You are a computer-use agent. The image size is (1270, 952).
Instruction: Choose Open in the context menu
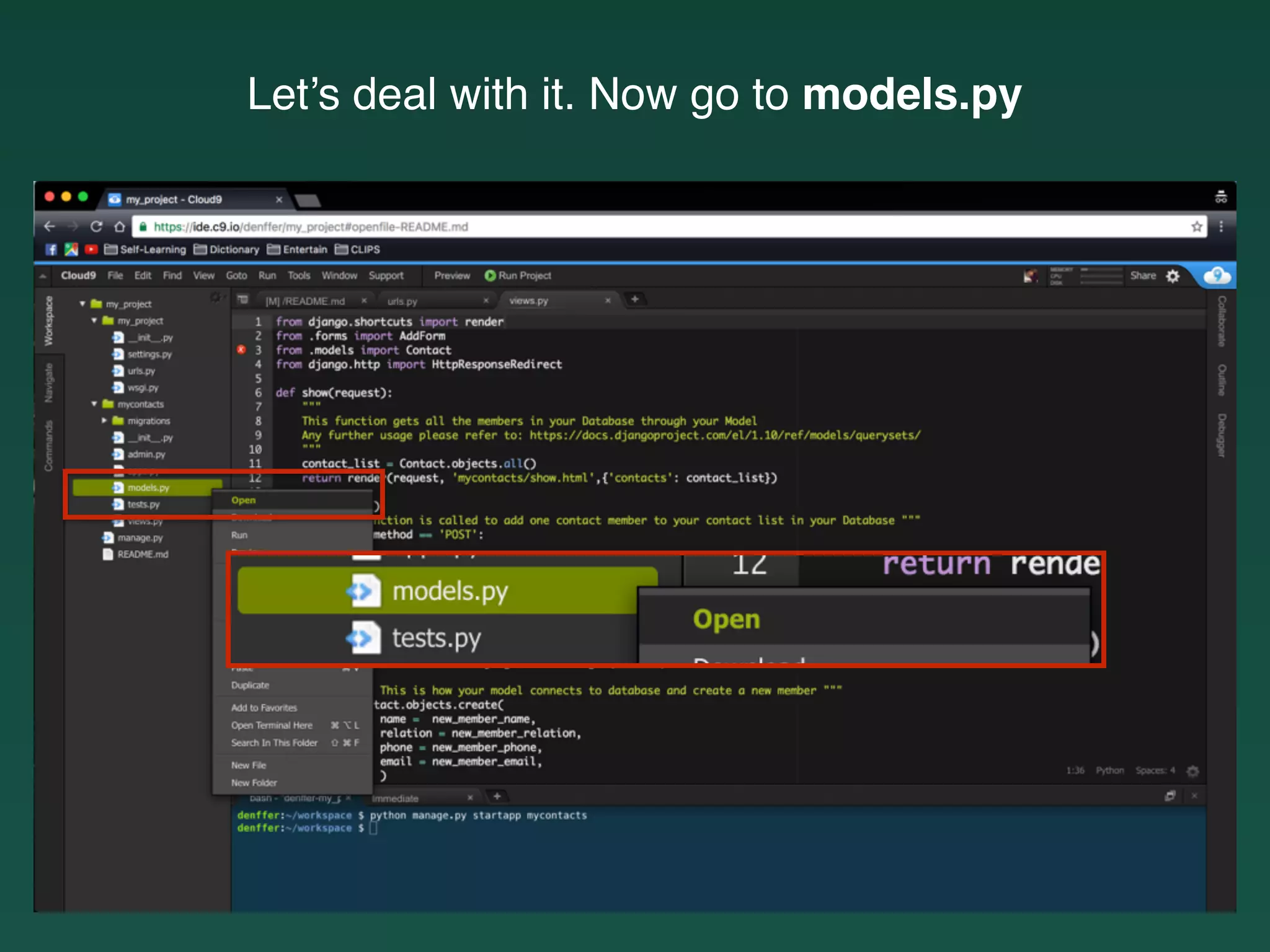tap(244, 500)
